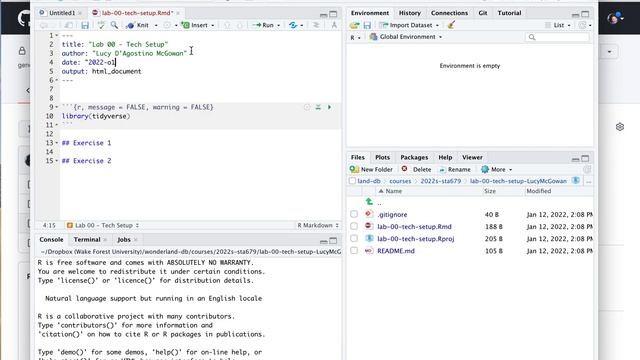Open the Connections tab

449,13
